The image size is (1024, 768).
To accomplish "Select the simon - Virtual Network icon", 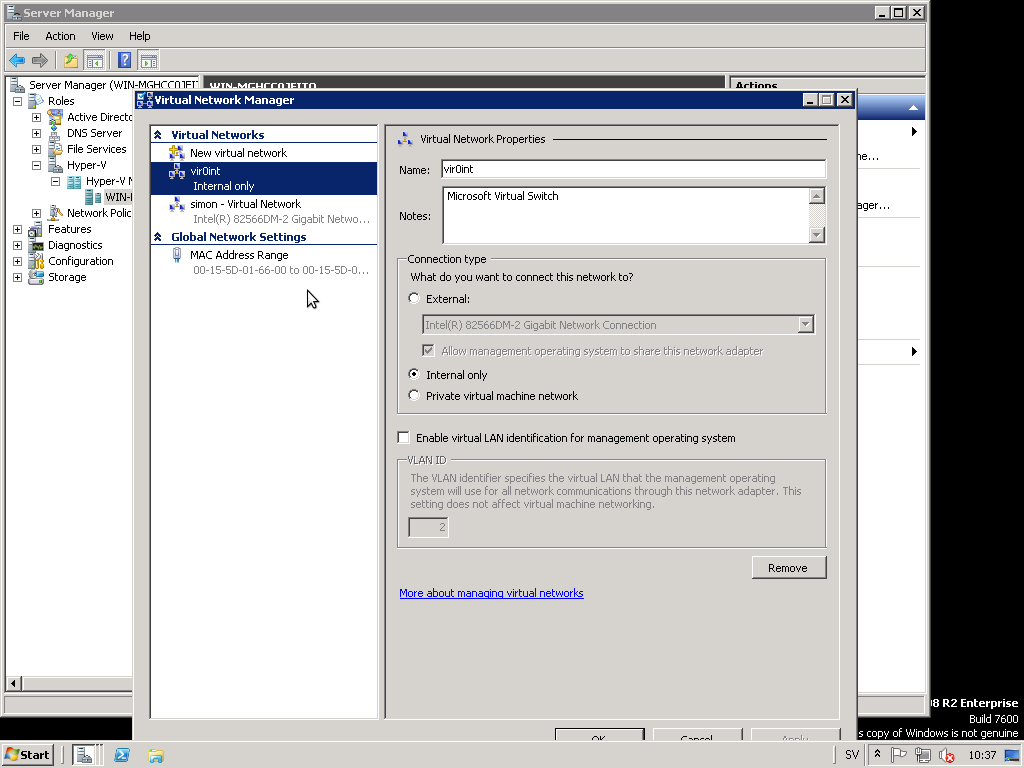I will 177,204.
